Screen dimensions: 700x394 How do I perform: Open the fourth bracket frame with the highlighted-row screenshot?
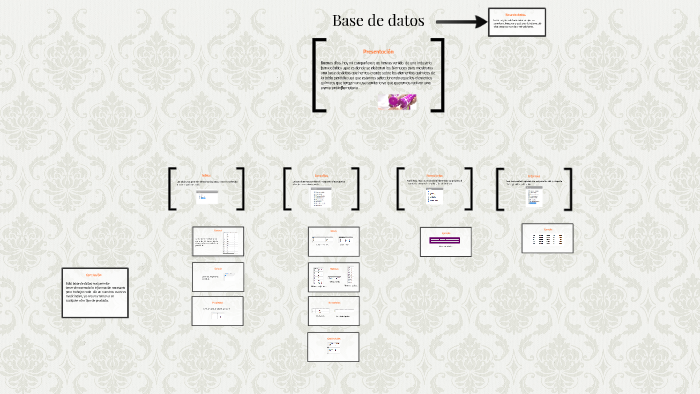(534, 189)
